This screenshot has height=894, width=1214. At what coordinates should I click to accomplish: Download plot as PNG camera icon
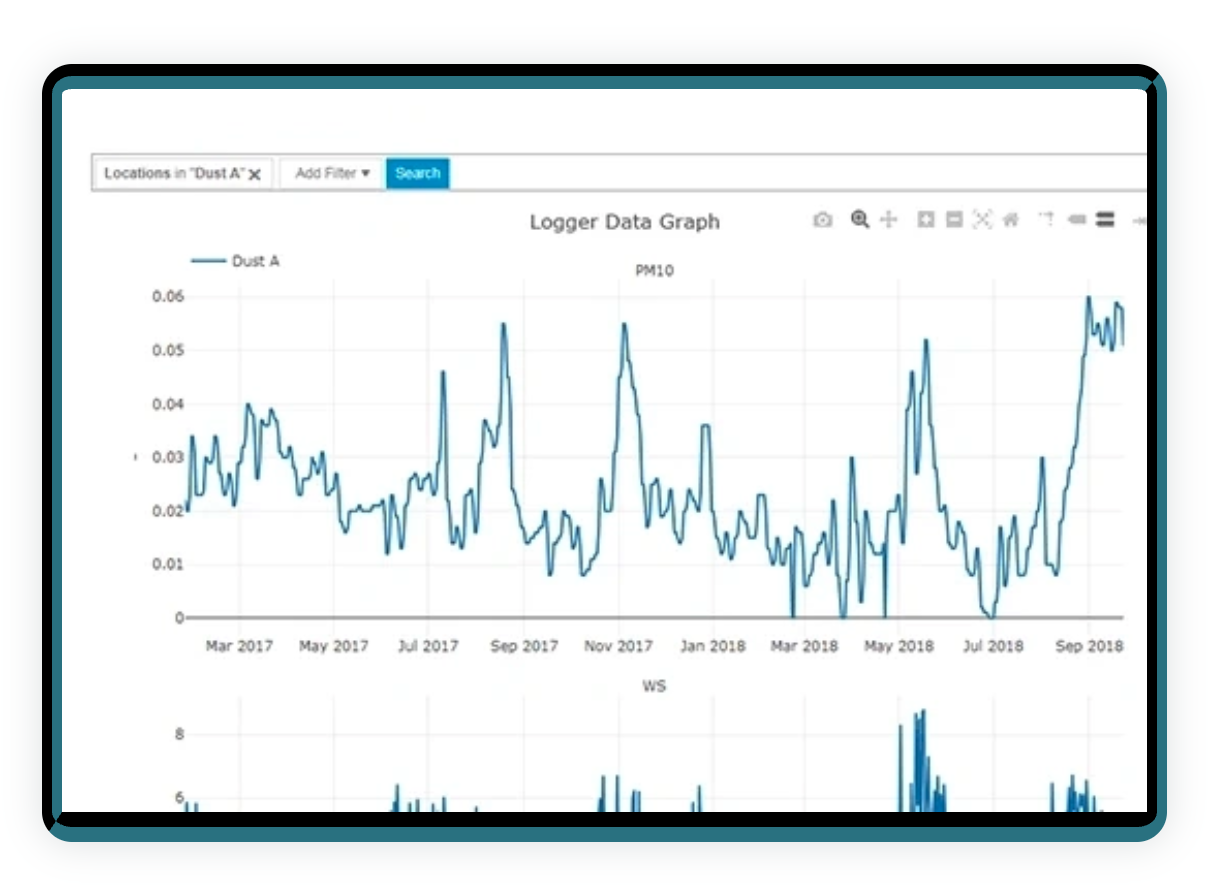click(x=822, y=220)
